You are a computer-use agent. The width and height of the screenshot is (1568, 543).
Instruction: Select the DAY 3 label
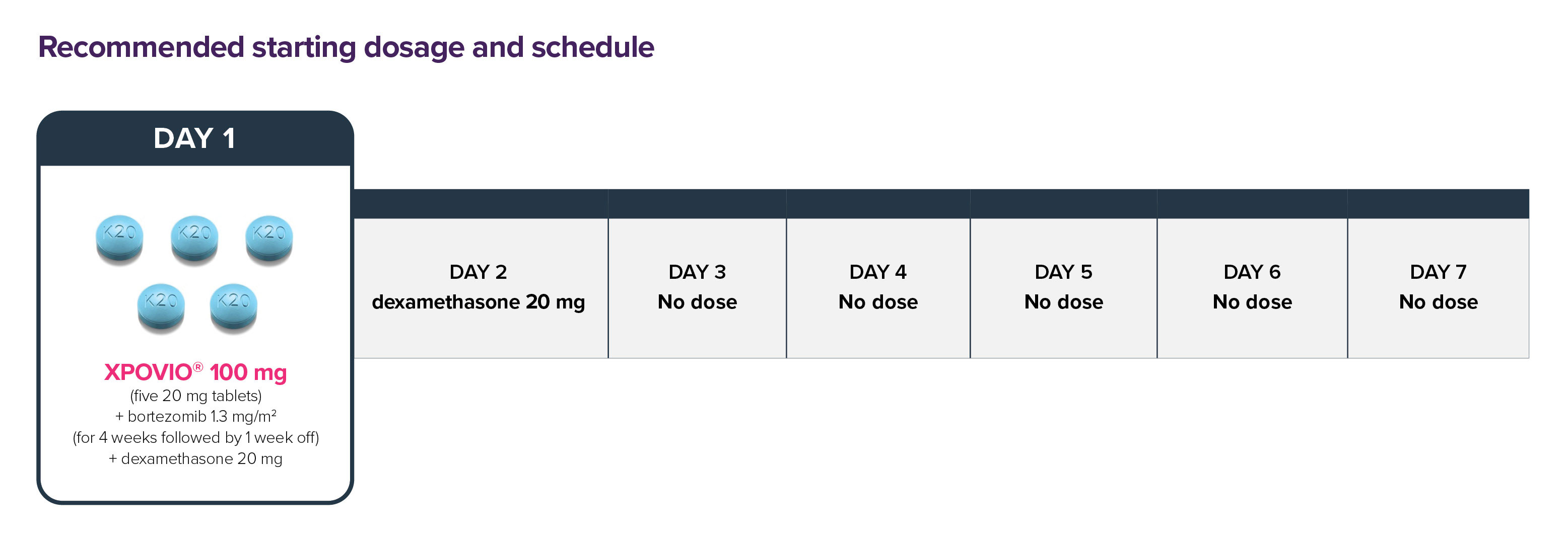tap(697, 272)
